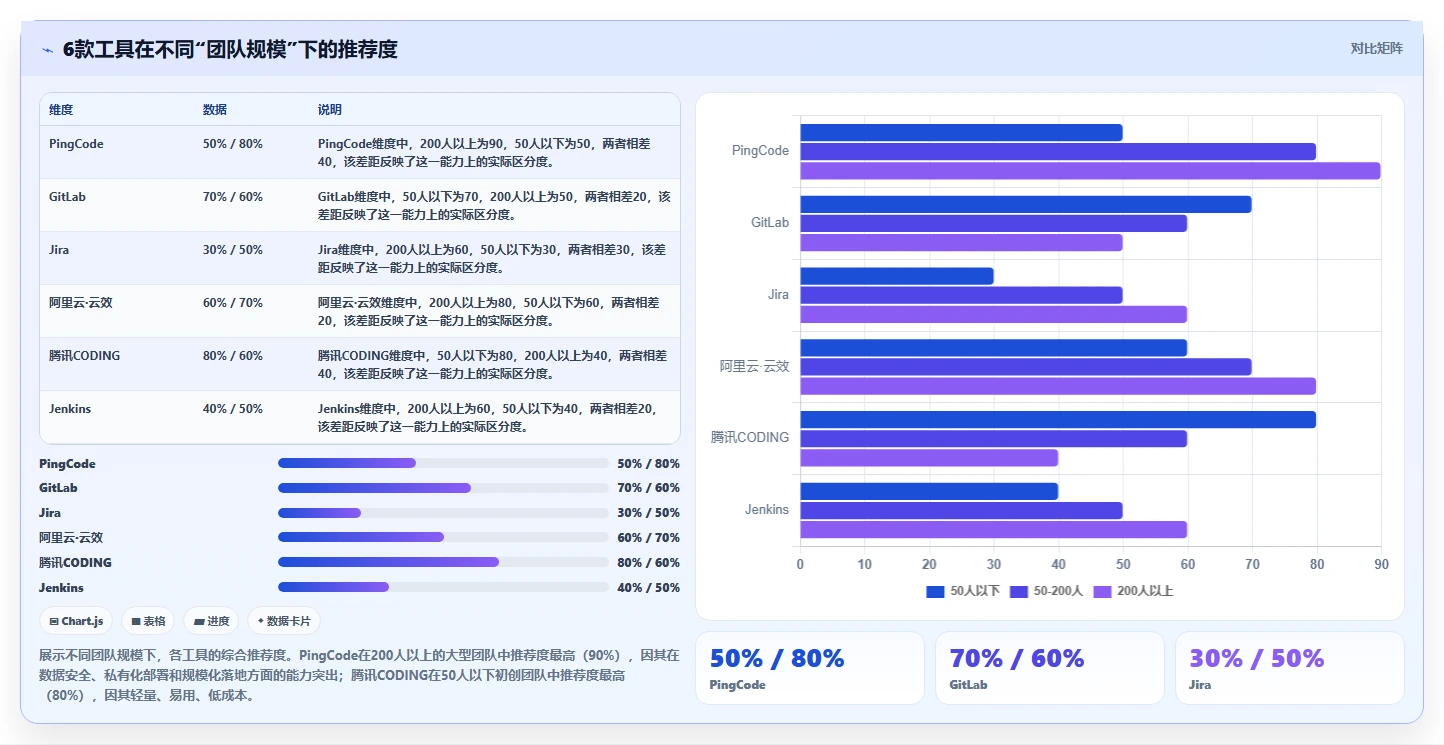Click the 维度 table column header
This screenshot has height=745, width=1444.
(x=61, y=110)
